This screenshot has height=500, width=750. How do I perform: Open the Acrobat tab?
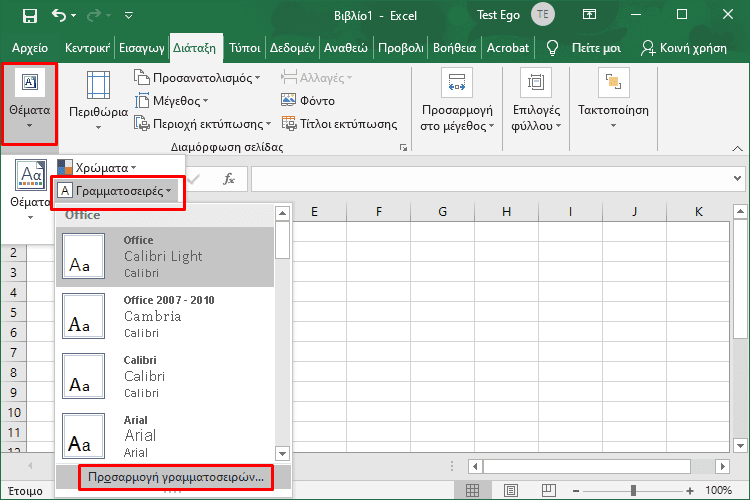(507, 48)
